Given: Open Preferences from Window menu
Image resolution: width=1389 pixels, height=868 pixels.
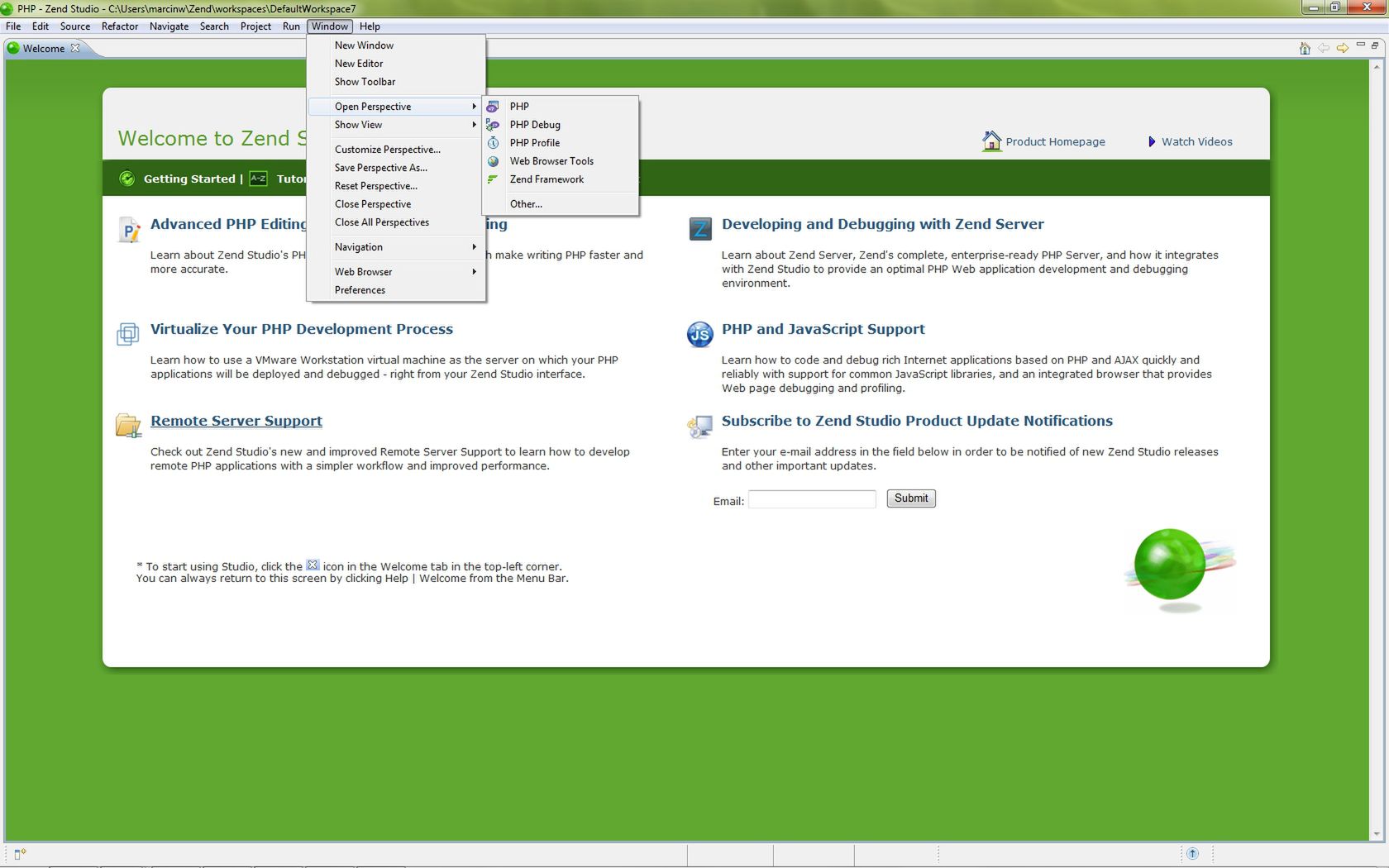Looking at the screenshot, I should [396, 290].
